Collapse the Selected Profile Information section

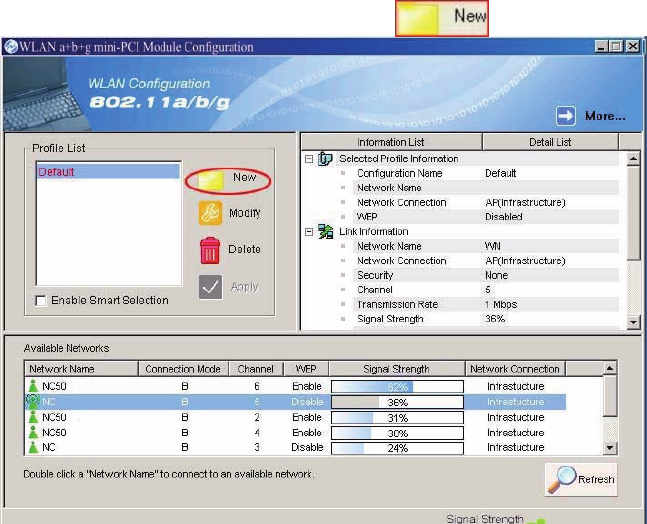pos(309,159)
